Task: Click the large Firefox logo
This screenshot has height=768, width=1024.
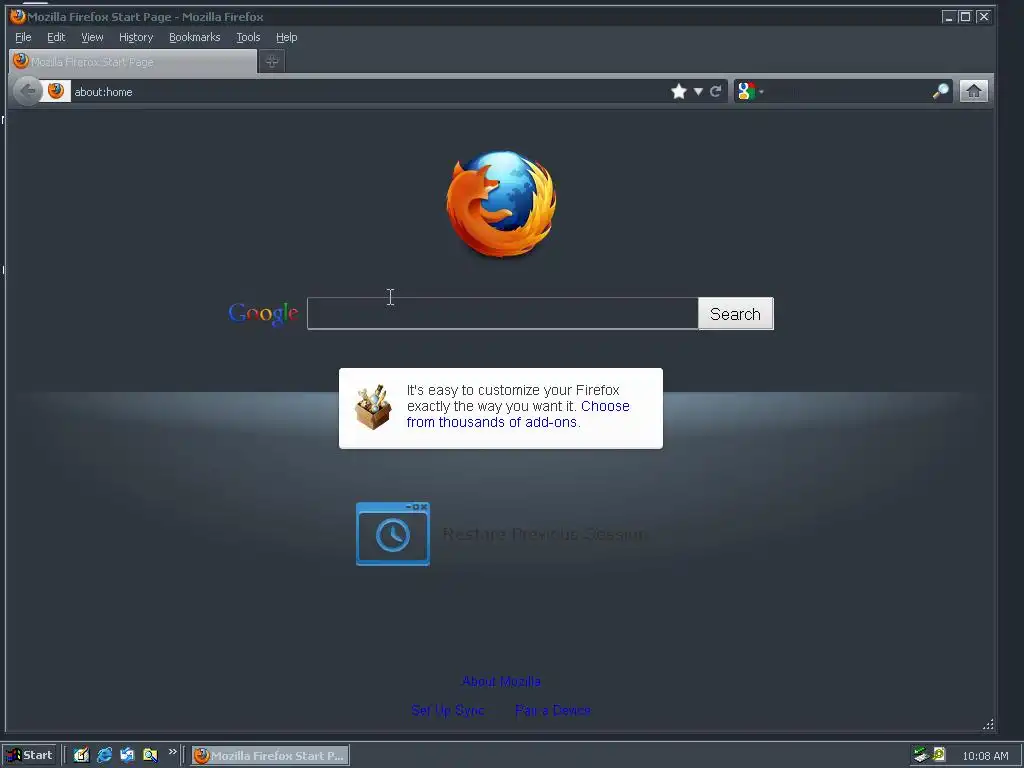Action: (502, 204)
